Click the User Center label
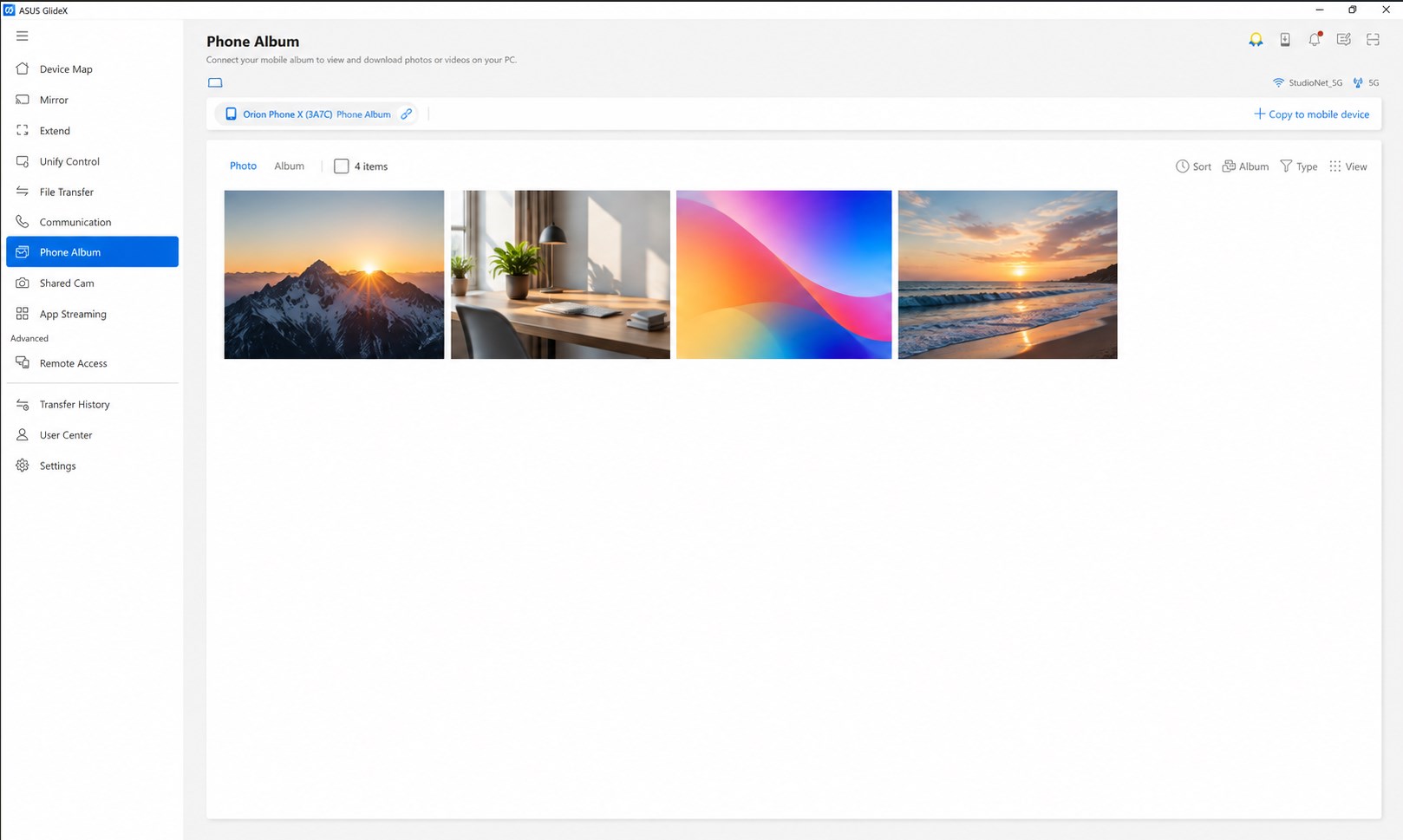Image resolution: width=1403 pixels, height=840 pixels. coord(66,435)
